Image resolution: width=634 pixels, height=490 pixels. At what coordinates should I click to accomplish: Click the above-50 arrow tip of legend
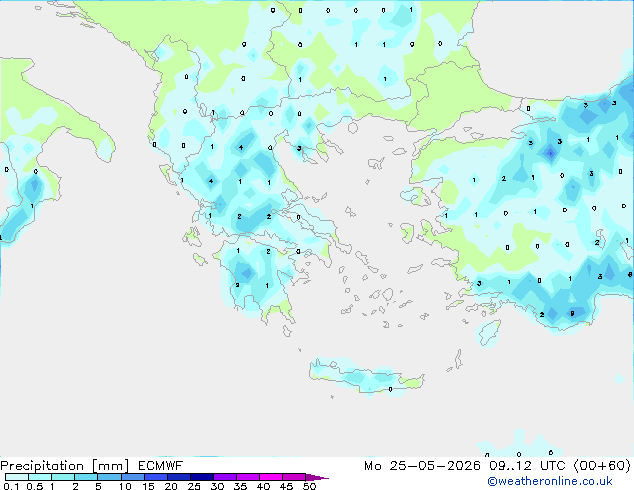317,477
